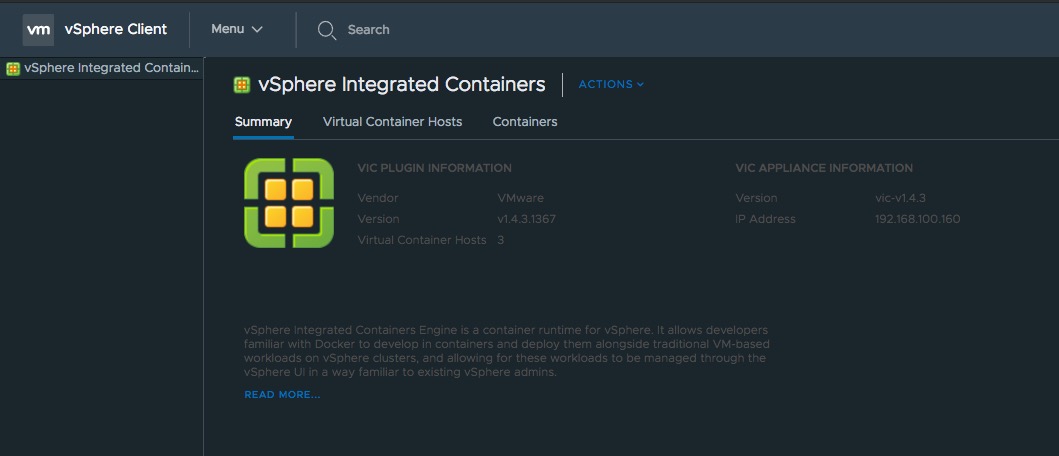This screenshot has height=456, width=1059.
Task: Click the READ MORE link
Action: pyautogui.click(x=282, y=395)
